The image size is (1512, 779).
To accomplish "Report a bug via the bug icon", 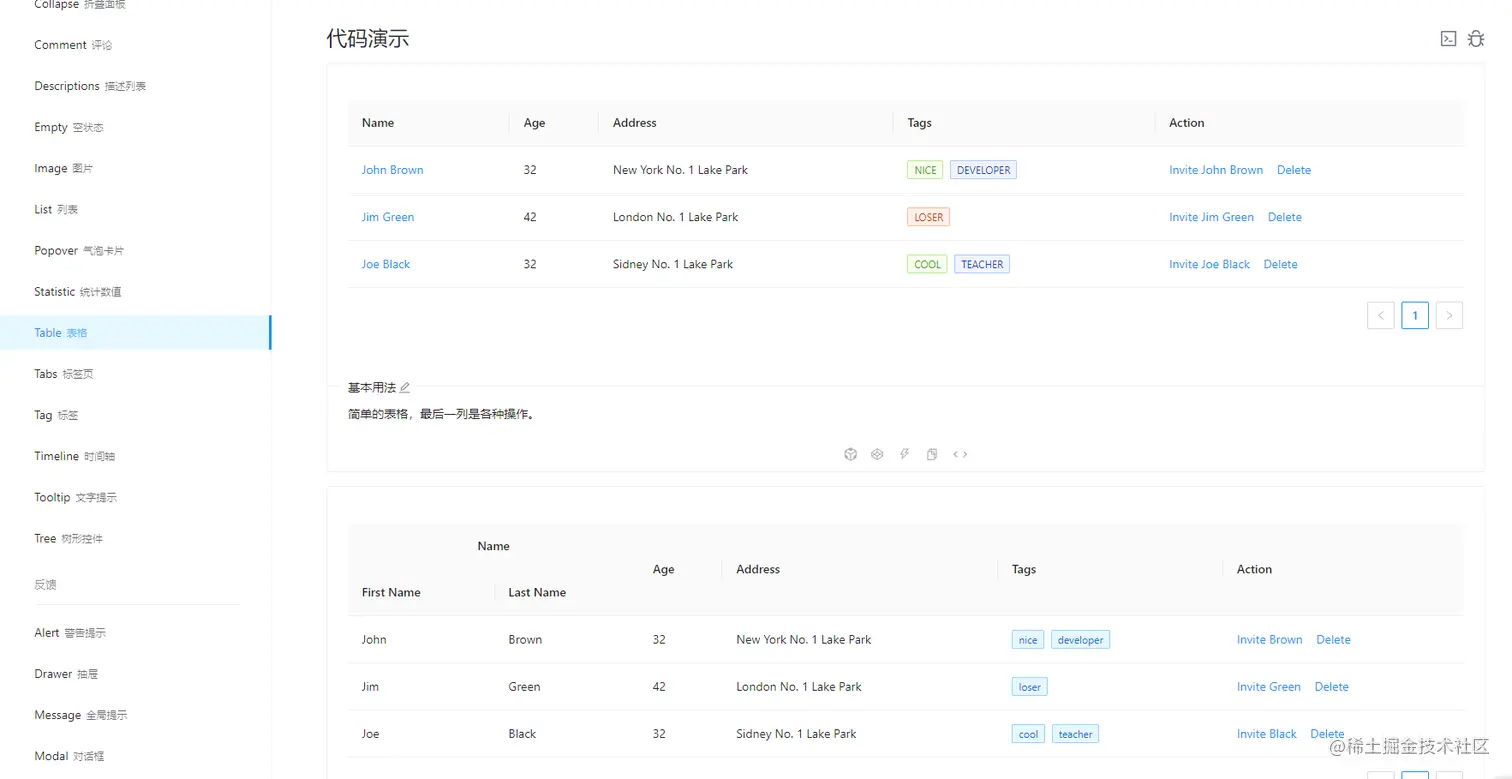I will (1476, 38).
